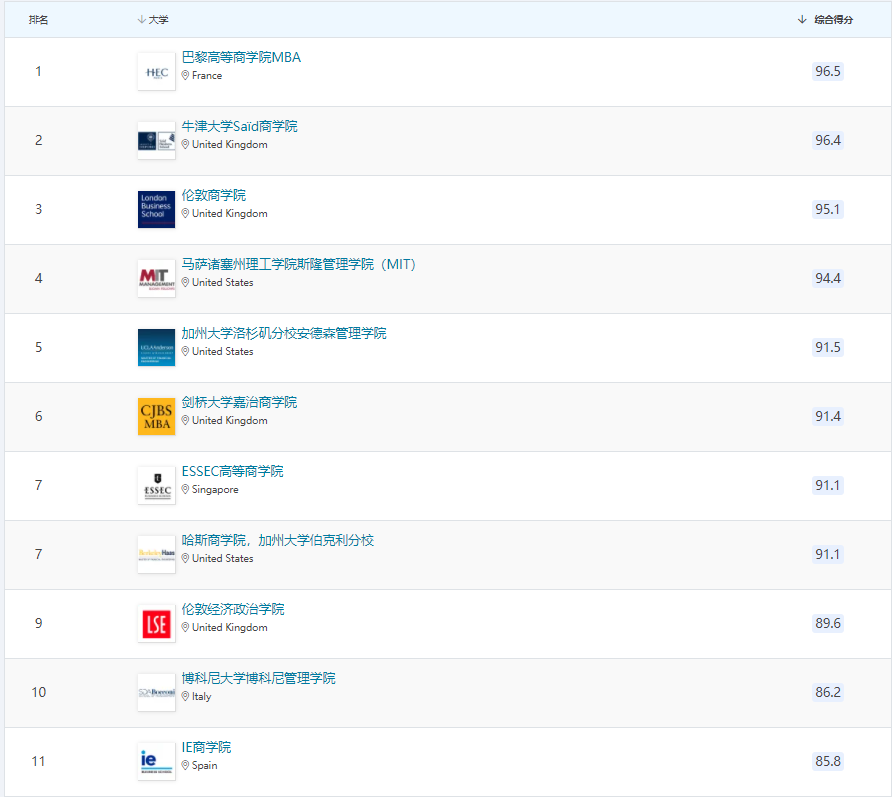
Task: Click the CJBS MBA logo
Action: pos(156,416)
